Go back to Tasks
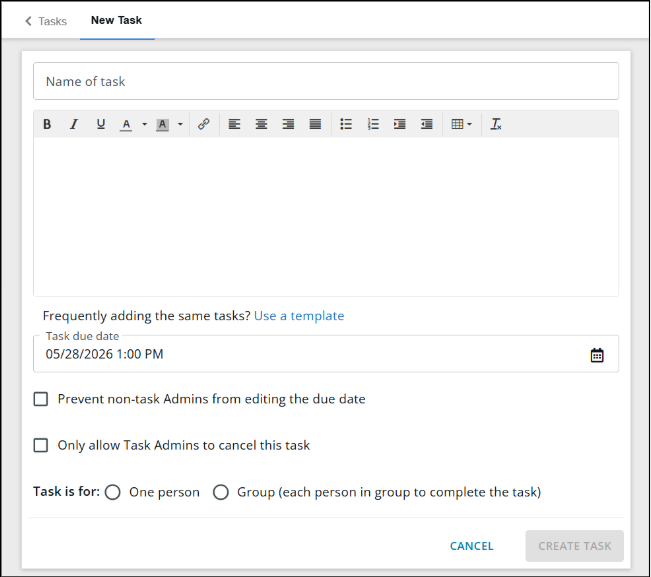The height and width of the screenshot is (577, 651). click(46, 21)
